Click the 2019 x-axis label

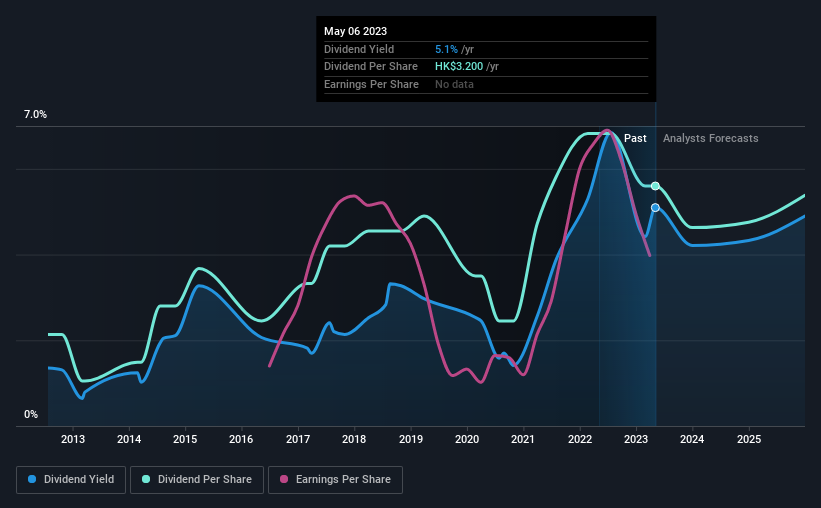(x=411, y=439)
